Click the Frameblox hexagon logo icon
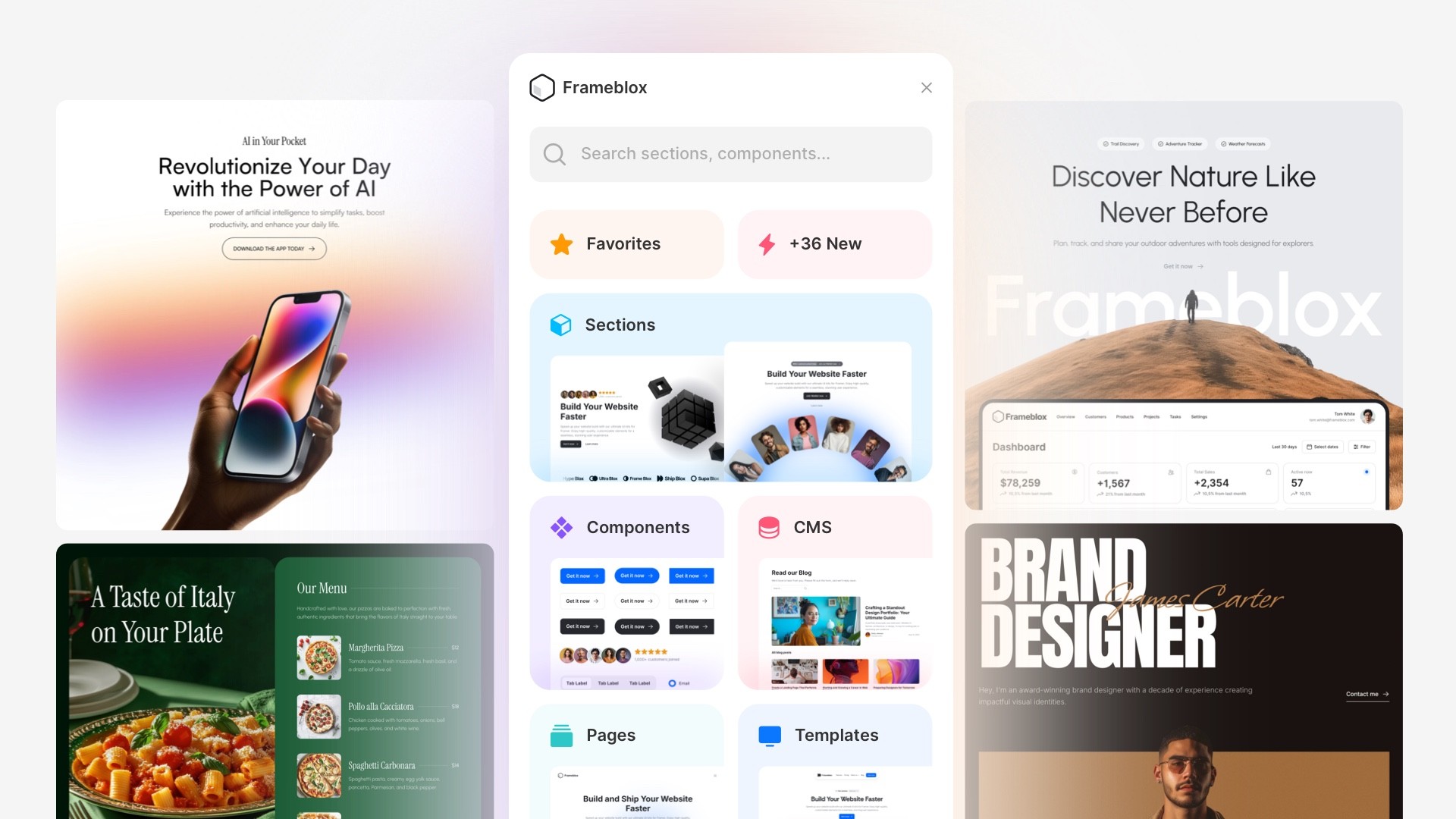The image size is (1456, 819). (x=541, y=87)
